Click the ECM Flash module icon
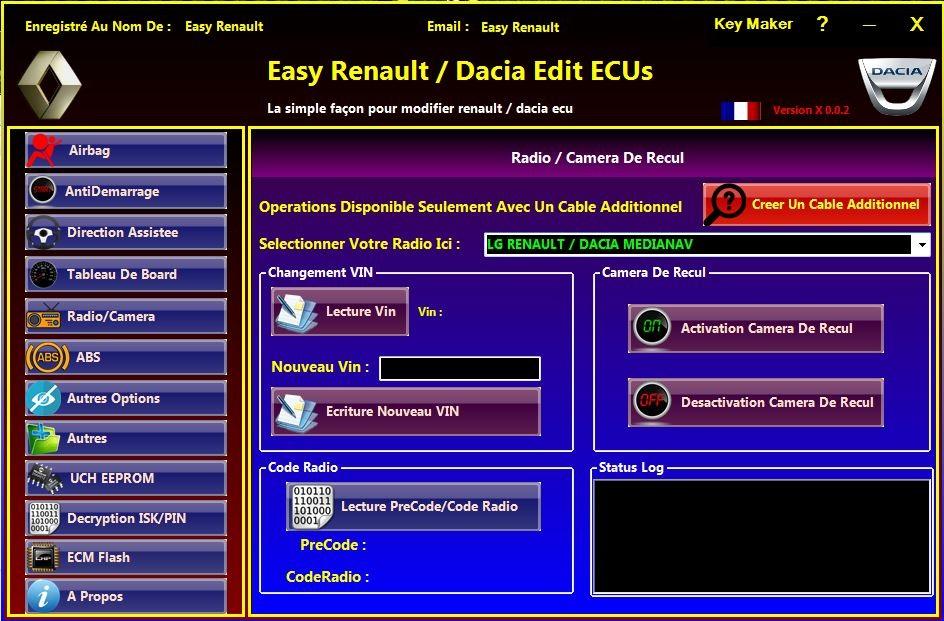The height and width of the screenshot is (621, 944). pyautogui.click(x=44, y=556)
